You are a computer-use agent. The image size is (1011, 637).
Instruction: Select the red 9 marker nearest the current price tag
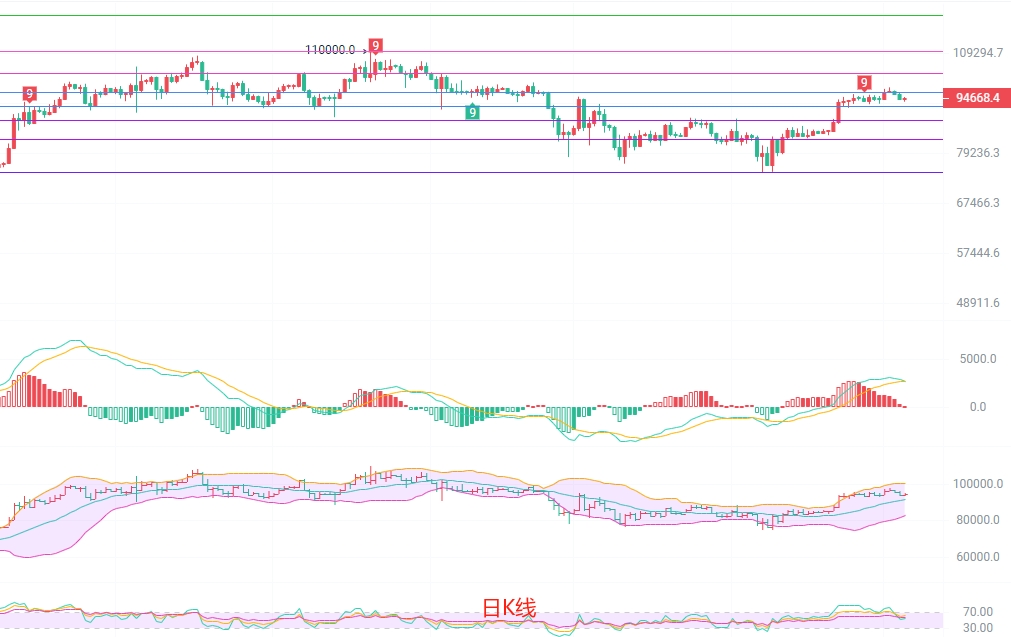[x=864, y=83]
